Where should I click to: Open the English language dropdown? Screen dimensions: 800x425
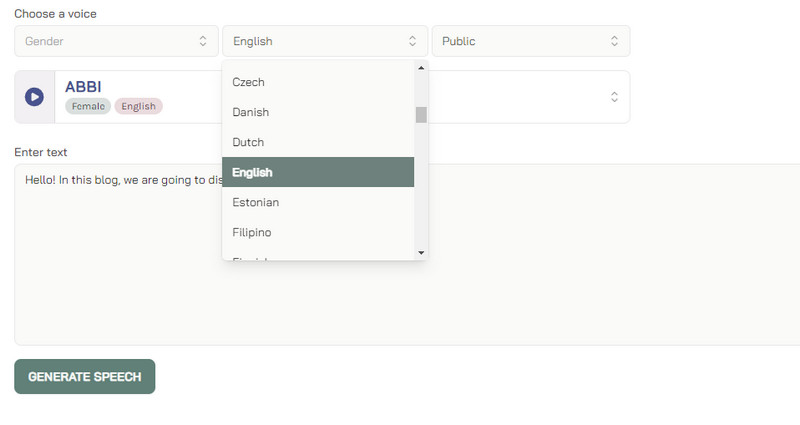coord(324,41)
